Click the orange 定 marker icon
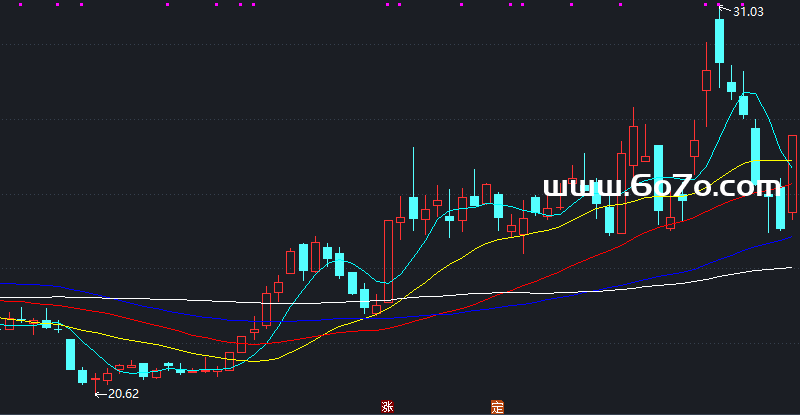This screenshot has width=800, height=415. click(x=496, y=407)
